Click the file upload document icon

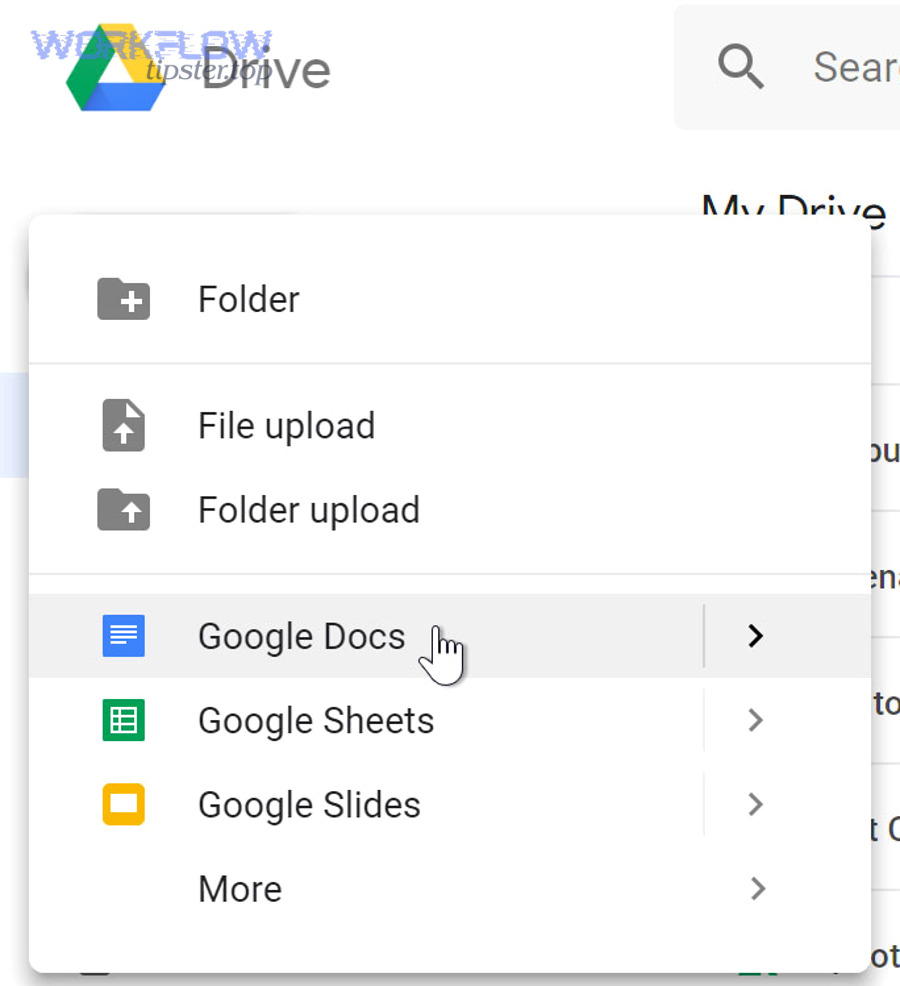tap(123, 425)
